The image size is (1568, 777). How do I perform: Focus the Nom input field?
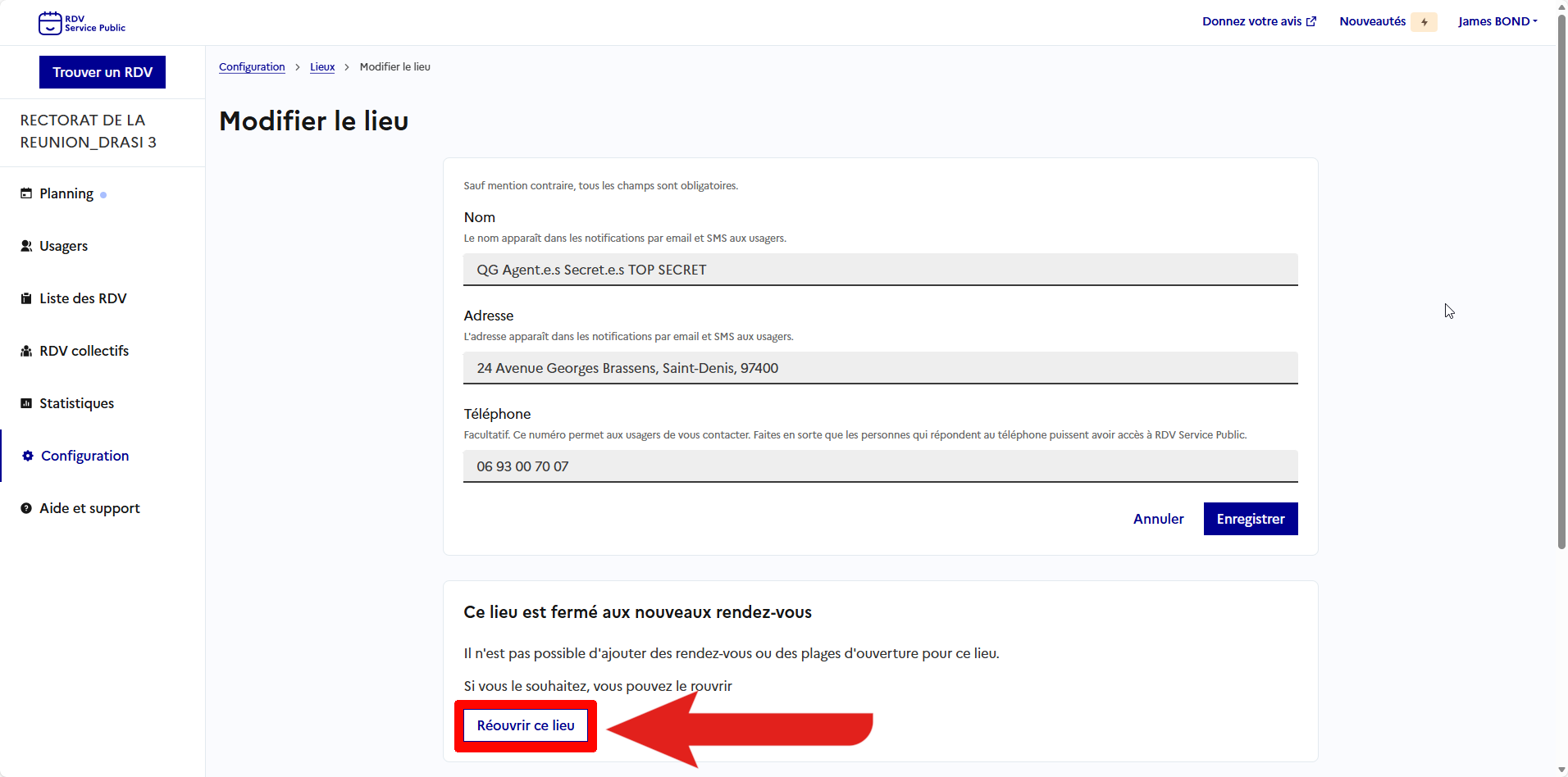point(880,270)
